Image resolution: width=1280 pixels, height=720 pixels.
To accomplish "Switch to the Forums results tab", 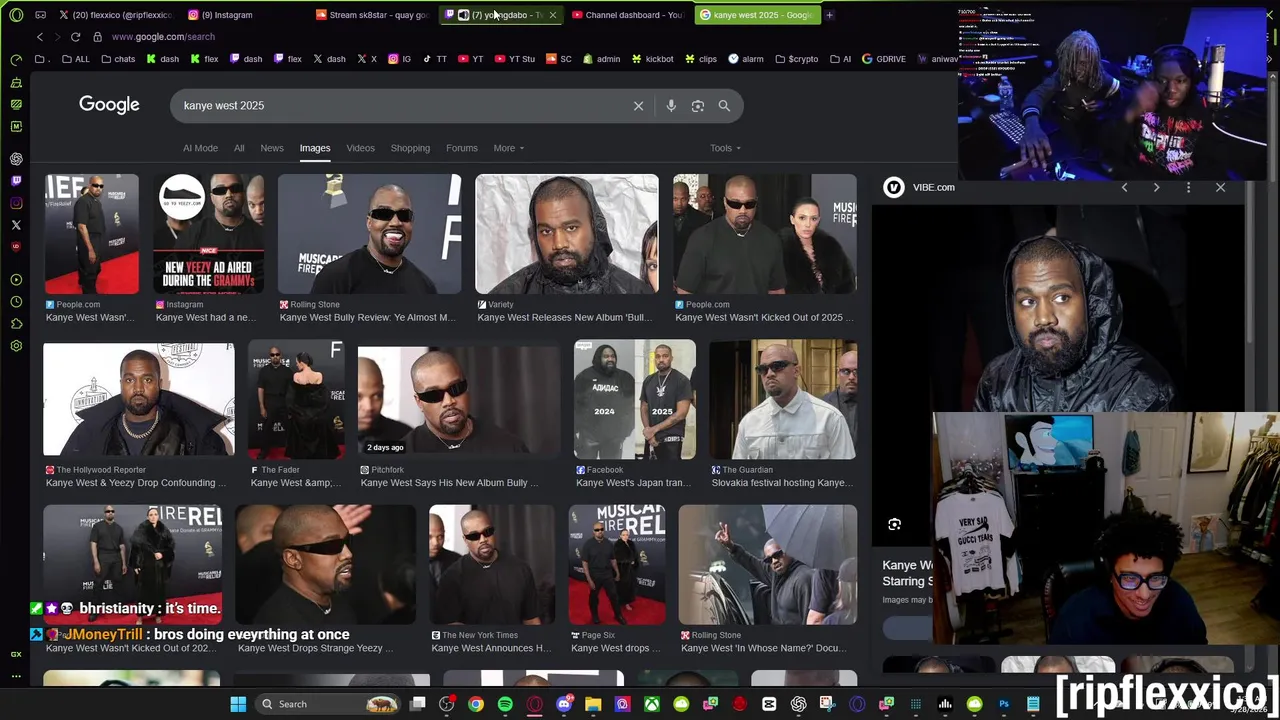I will coord(462,148).
